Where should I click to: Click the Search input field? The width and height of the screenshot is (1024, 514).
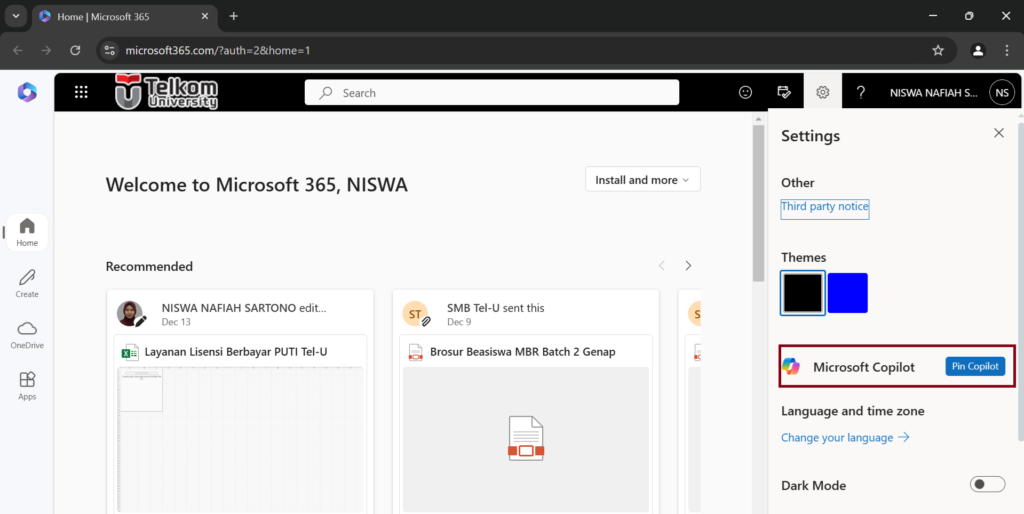point(500,93)
